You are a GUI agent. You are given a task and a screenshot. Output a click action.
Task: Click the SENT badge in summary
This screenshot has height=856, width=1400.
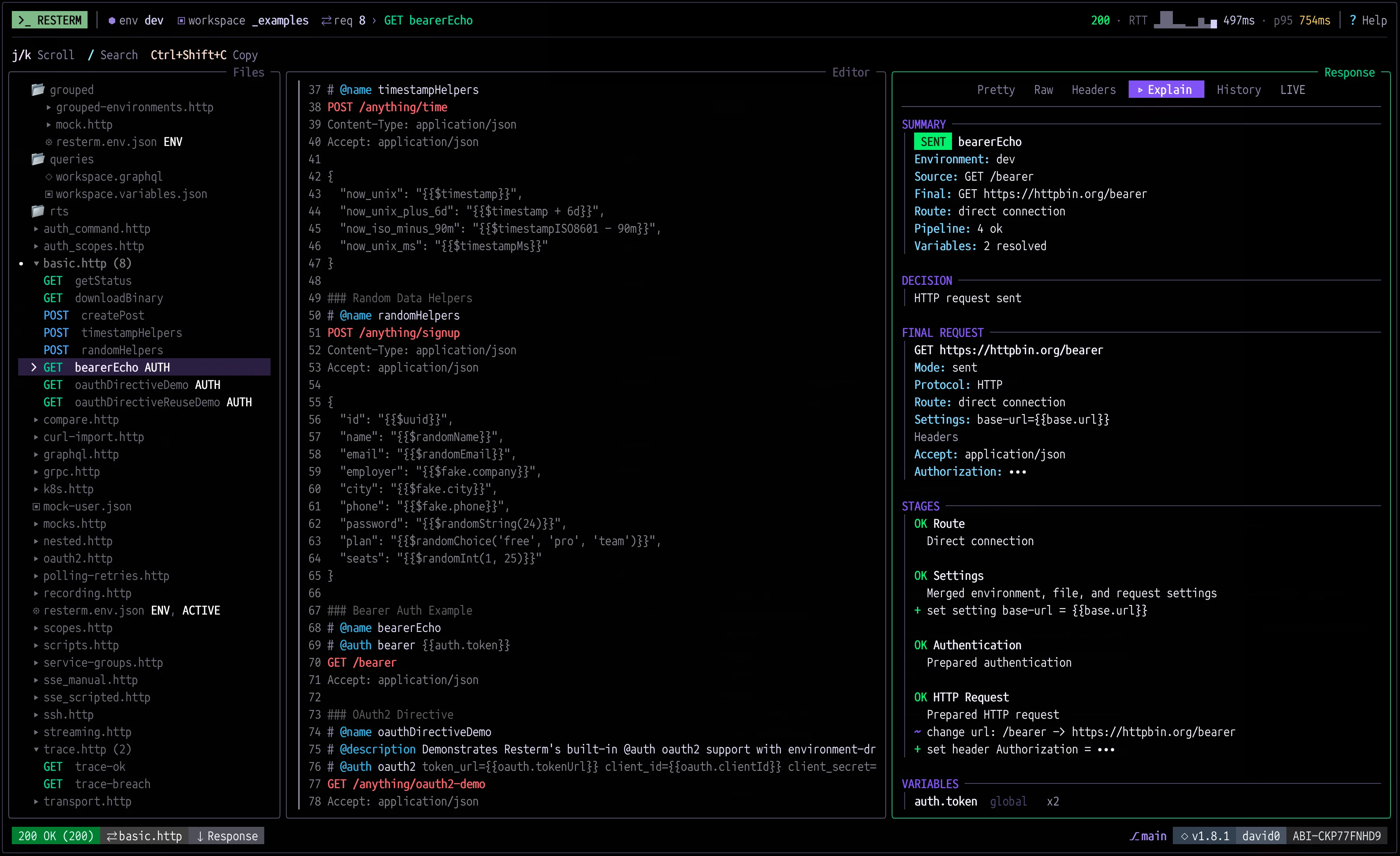(933, 142)
